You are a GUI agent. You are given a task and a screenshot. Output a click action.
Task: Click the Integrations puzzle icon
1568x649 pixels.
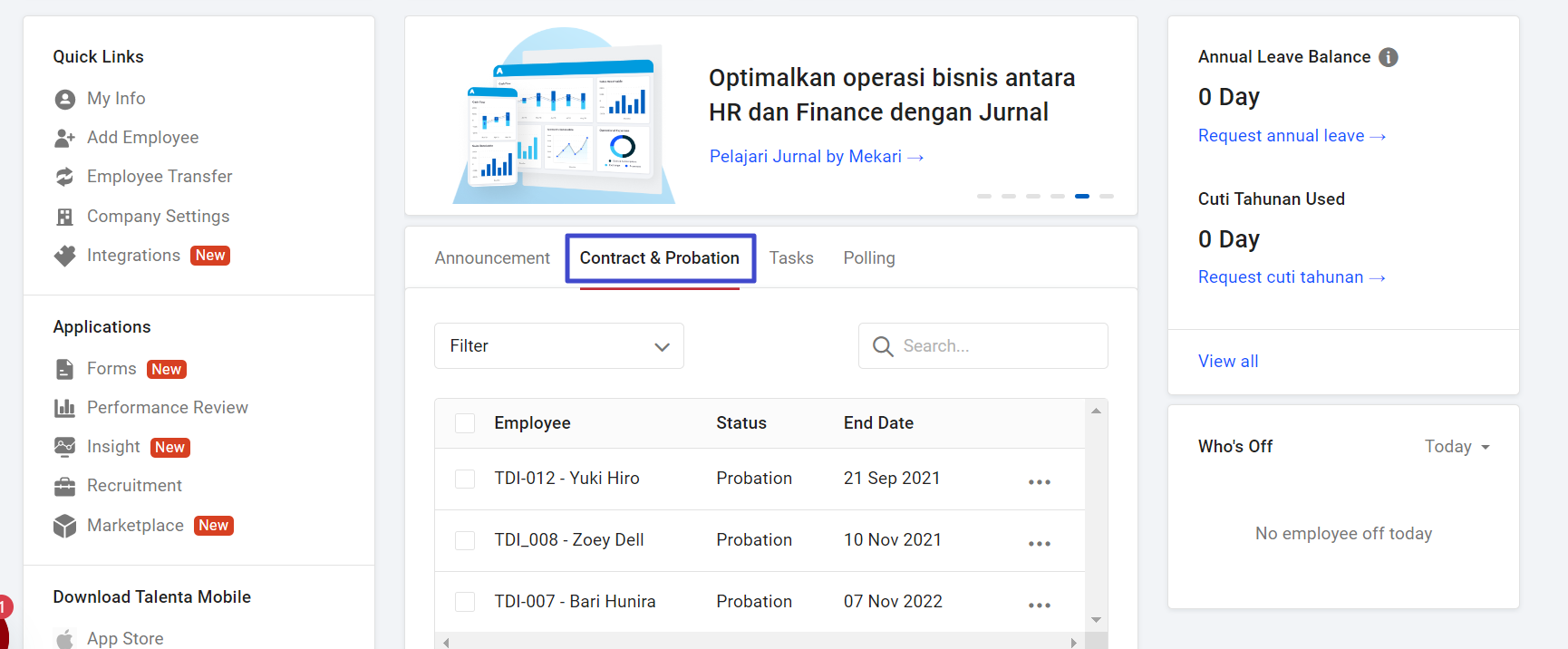pos(64,256)
